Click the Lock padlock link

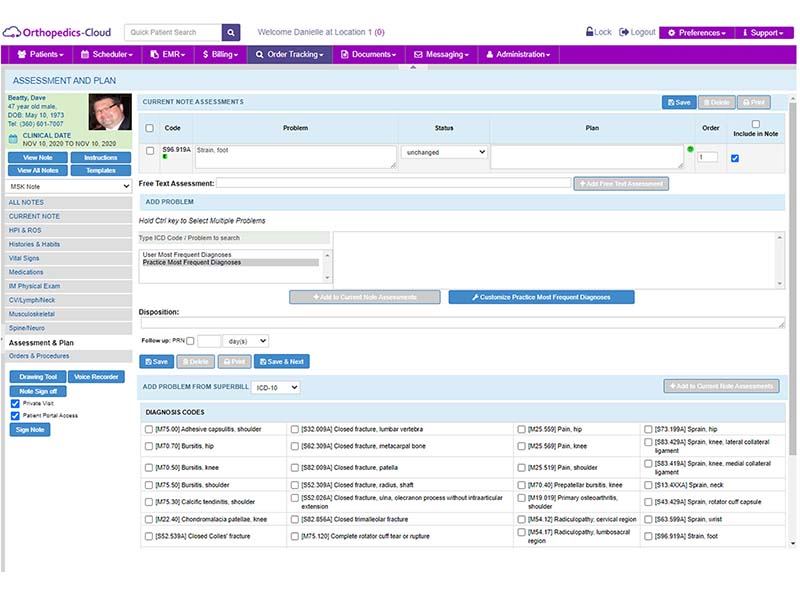click(598, 32)
